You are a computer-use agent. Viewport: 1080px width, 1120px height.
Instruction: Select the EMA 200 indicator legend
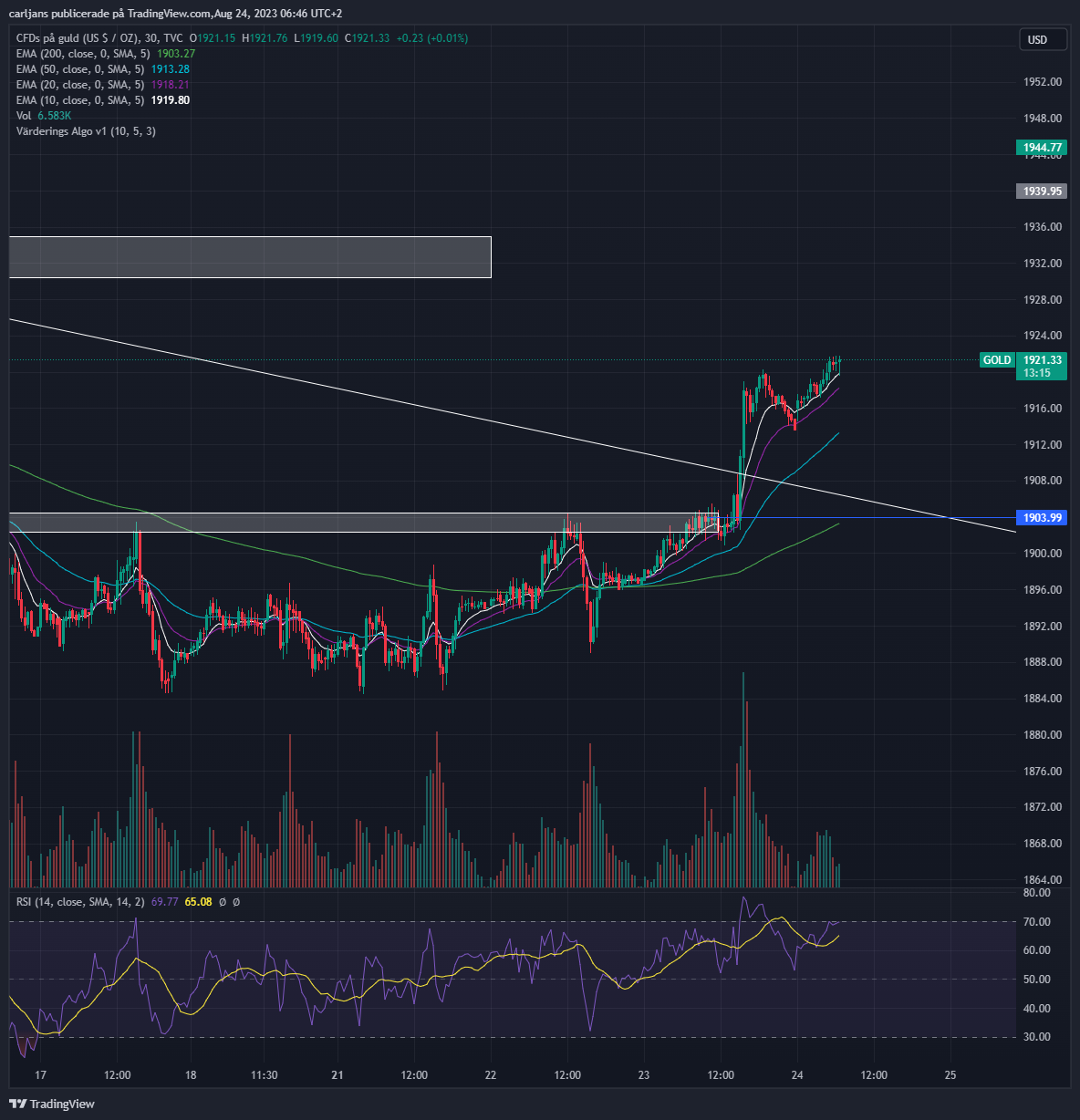106,54
